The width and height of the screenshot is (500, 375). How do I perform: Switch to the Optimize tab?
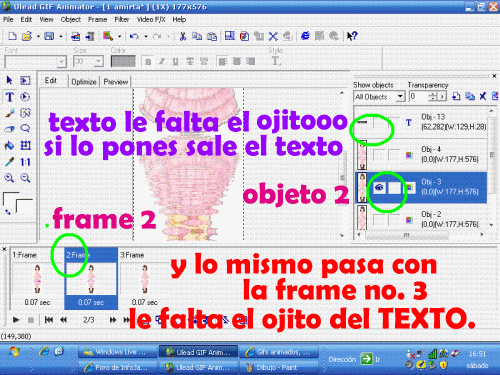pos(84,82)
